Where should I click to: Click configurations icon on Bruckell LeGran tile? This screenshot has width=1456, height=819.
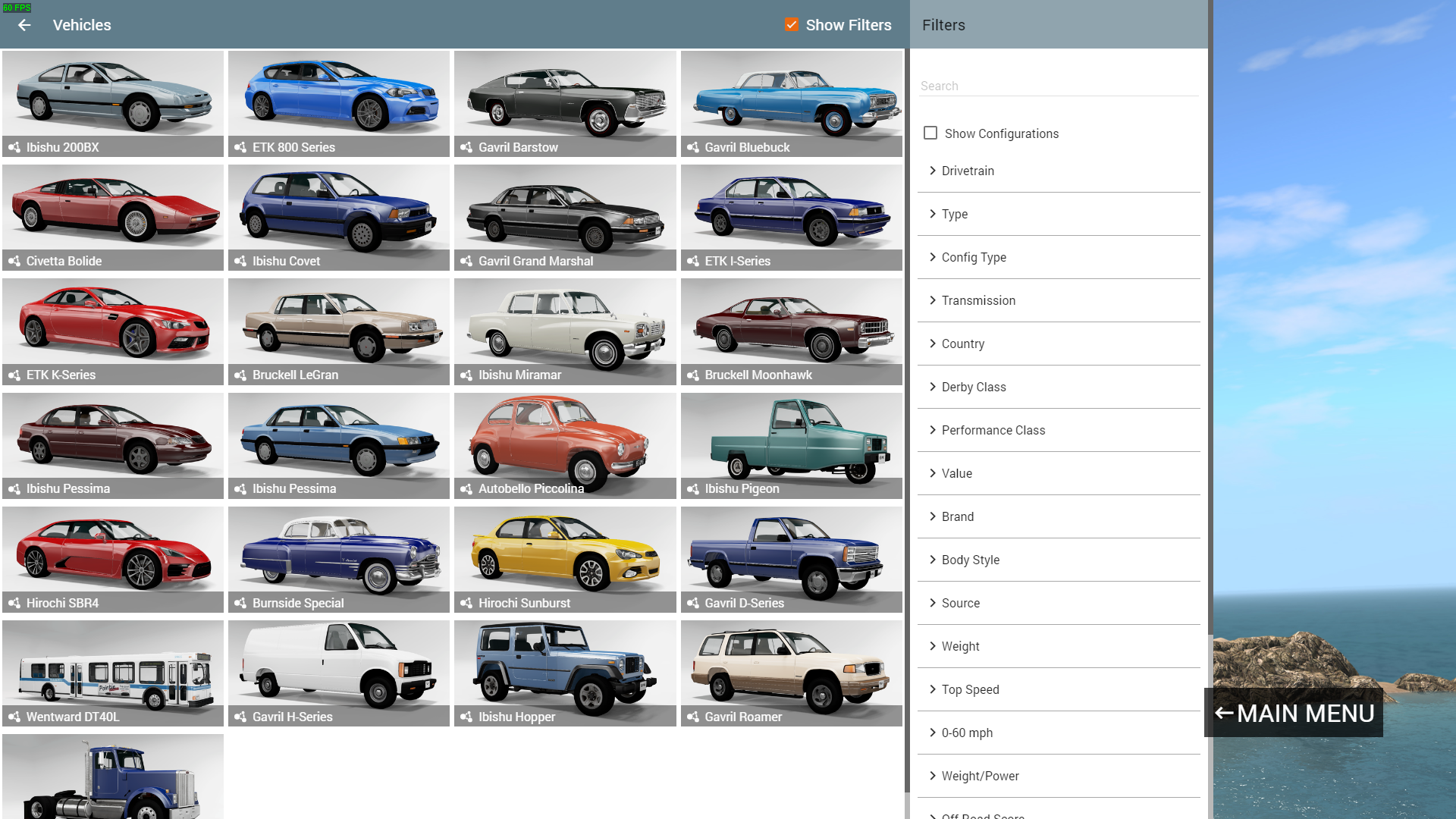240,375
